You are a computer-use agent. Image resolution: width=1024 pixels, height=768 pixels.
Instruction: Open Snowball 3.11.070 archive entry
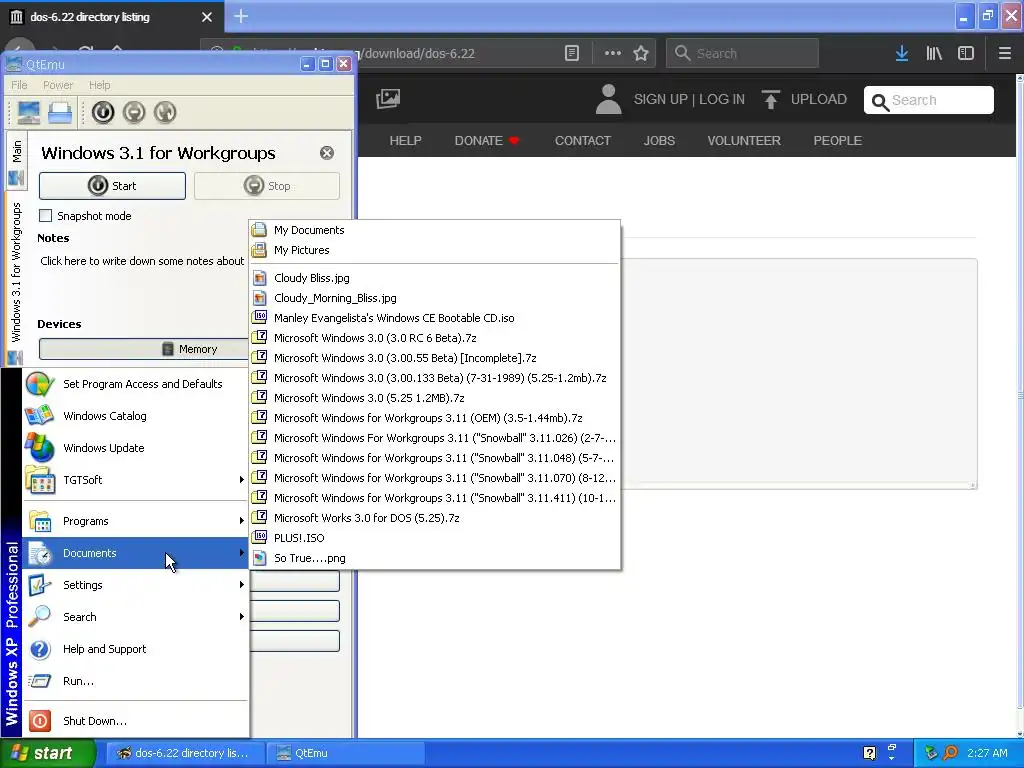tap(435, 478)
